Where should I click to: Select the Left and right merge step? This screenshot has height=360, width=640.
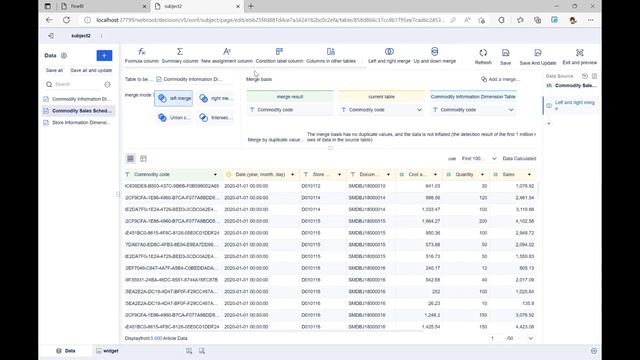(571, 105)
